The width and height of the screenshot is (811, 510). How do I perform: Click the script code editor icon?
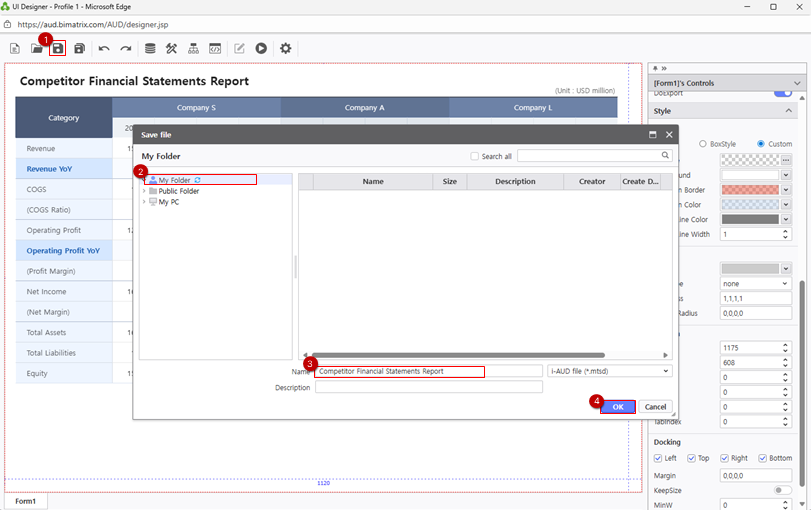215,48
